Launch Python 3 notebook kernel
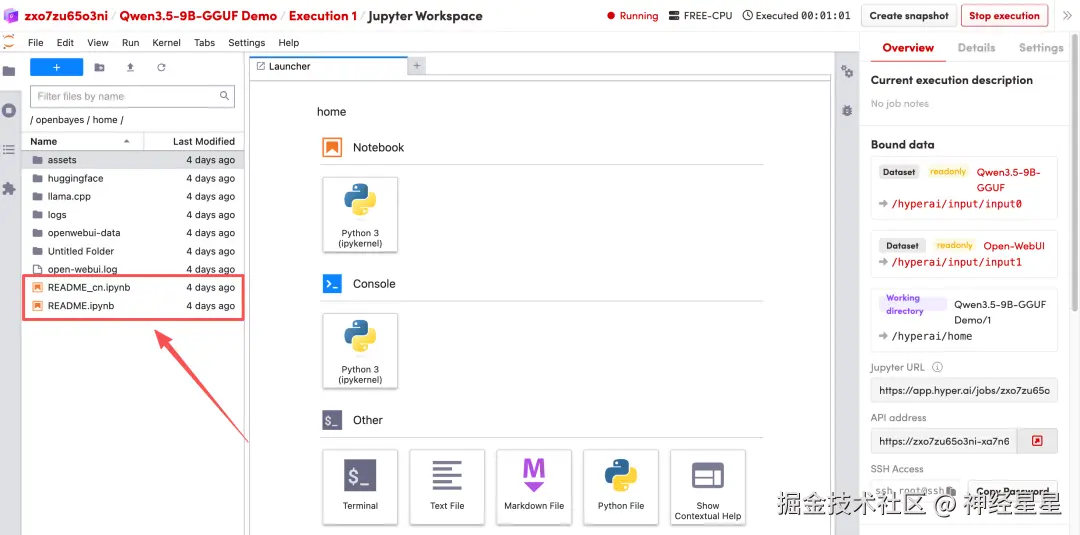 click(360, 214)
